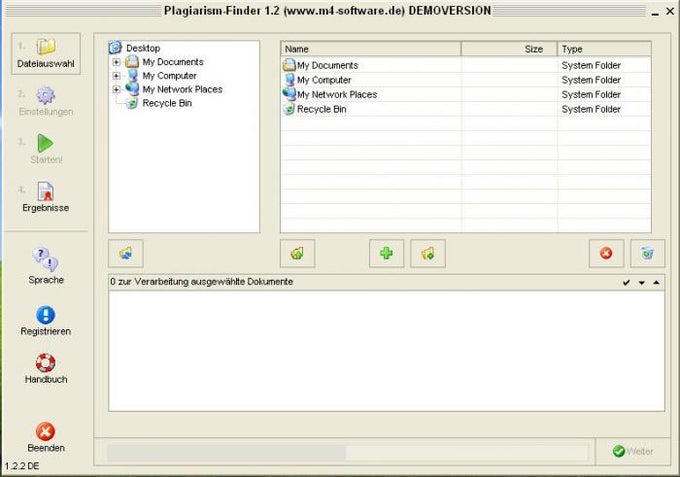Click the green Starten play icon

point(46,144)
